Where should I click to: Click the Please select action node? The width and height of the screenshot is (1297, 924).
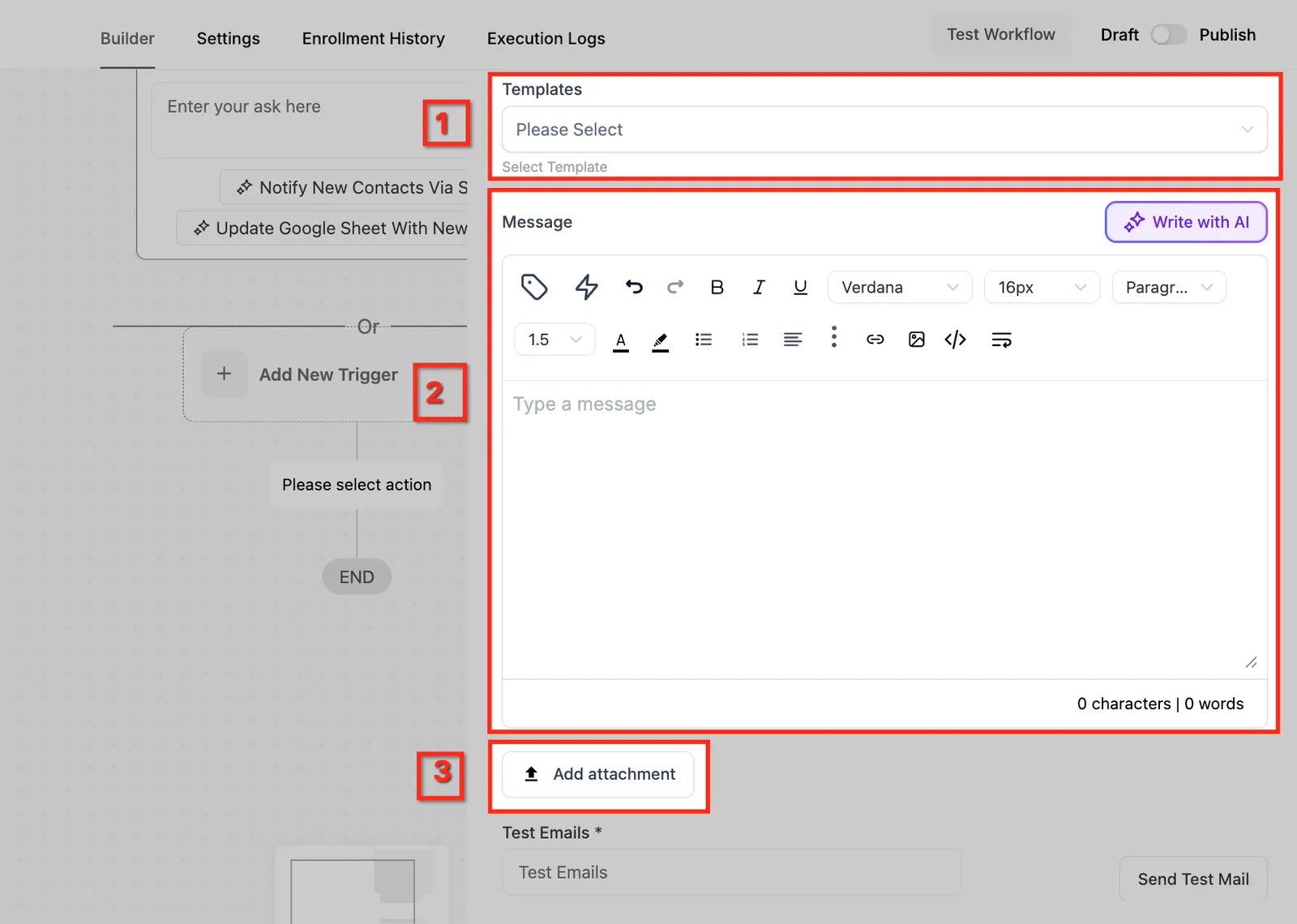pyautogui.click(x=357, y=485)
